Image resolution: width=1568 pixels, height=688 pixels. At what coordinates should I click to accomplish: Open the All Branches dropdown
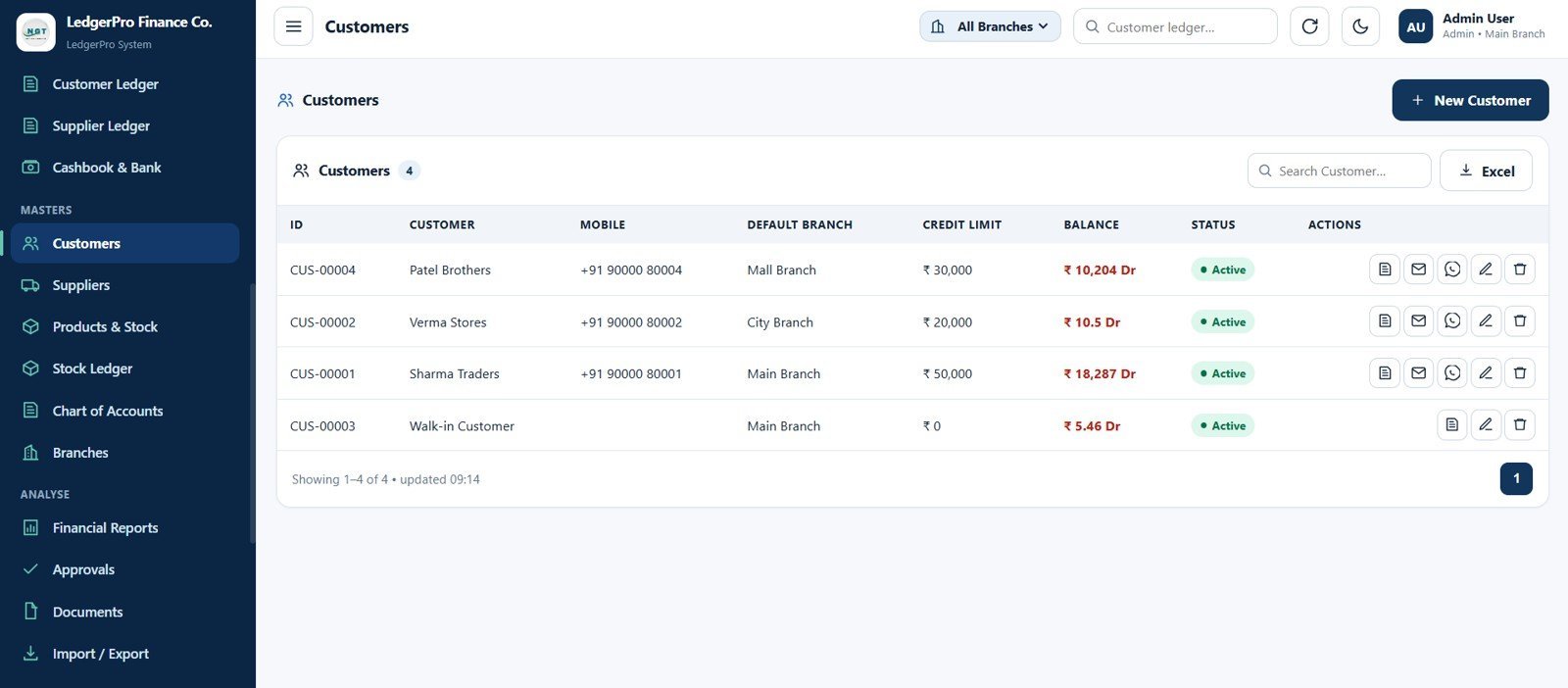click(x=990, y=26)
